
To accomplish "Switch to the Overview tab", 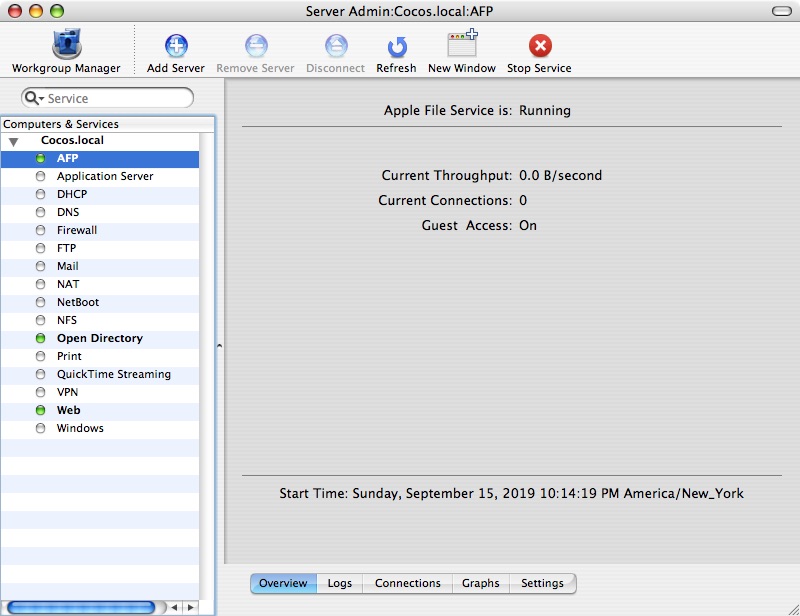I will click(284, 583).
